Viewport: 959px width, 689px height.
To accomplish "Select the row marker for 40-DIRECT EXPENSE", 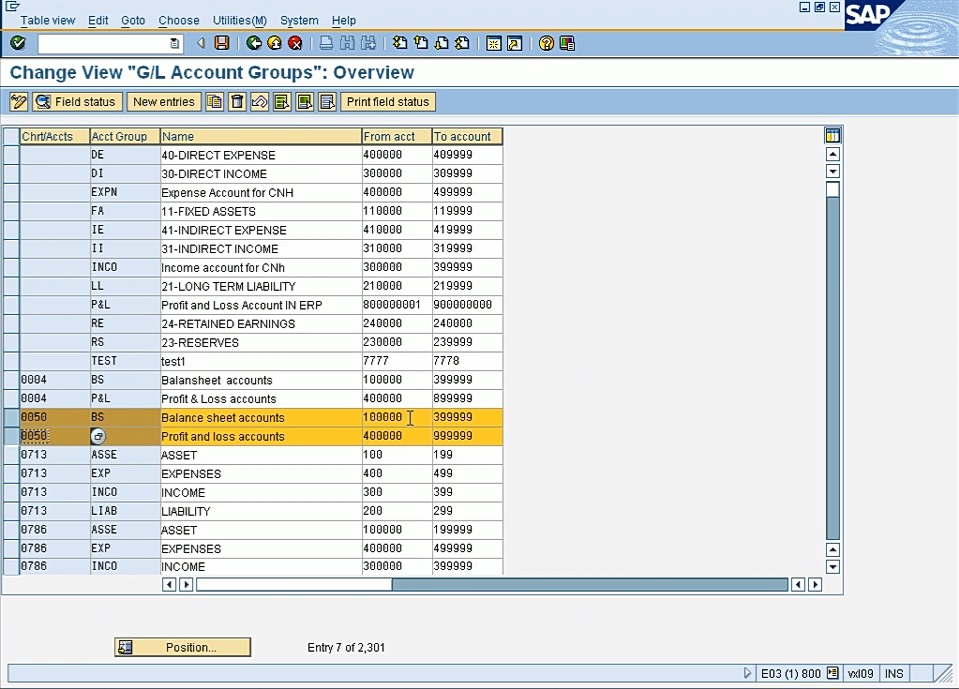I will click(x=12, y=155).
